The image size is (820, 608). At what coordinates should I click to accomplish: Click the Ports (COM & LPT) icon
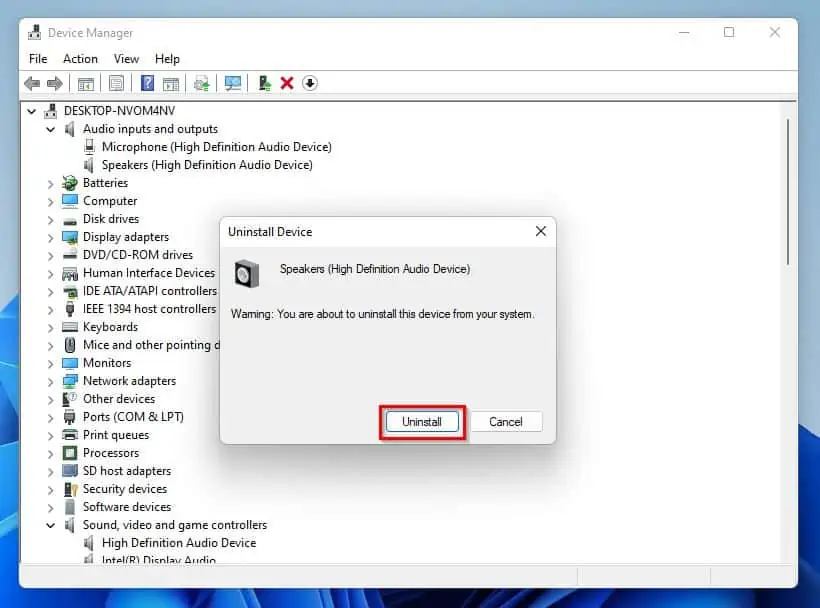(70, 417)
